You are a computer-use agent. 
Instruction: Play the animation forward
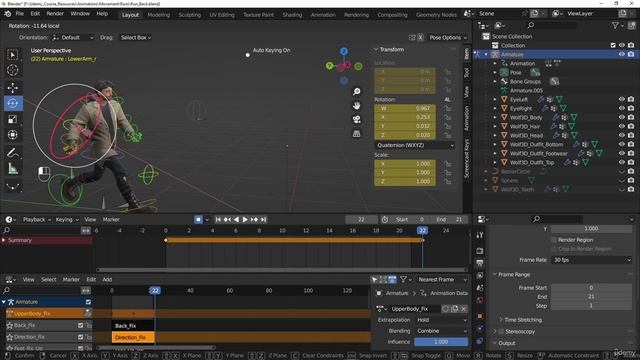pyautogui.click(x=245, y=220)
